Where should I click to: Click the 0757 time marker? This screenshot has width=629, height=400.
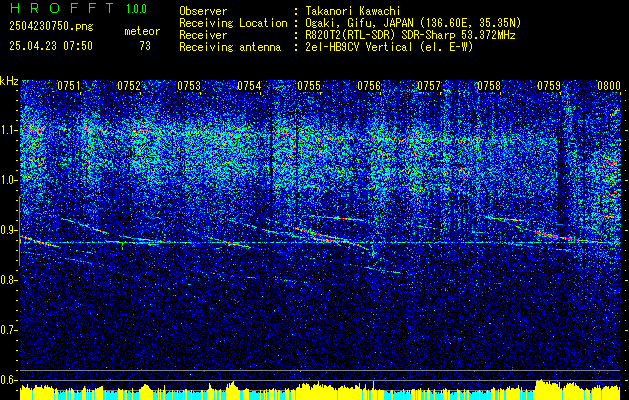click(429, 86)
